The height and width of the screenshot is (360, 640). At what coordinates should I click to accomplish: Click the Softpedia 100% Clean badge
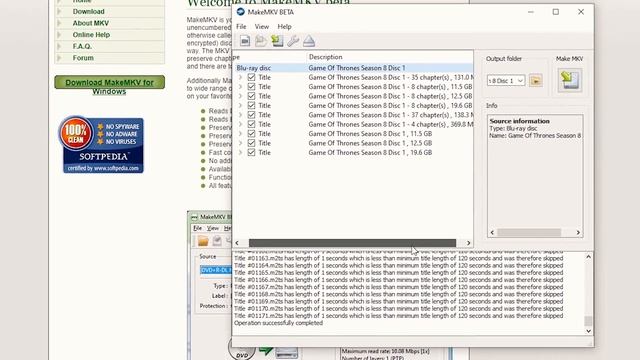pos(101,144)
